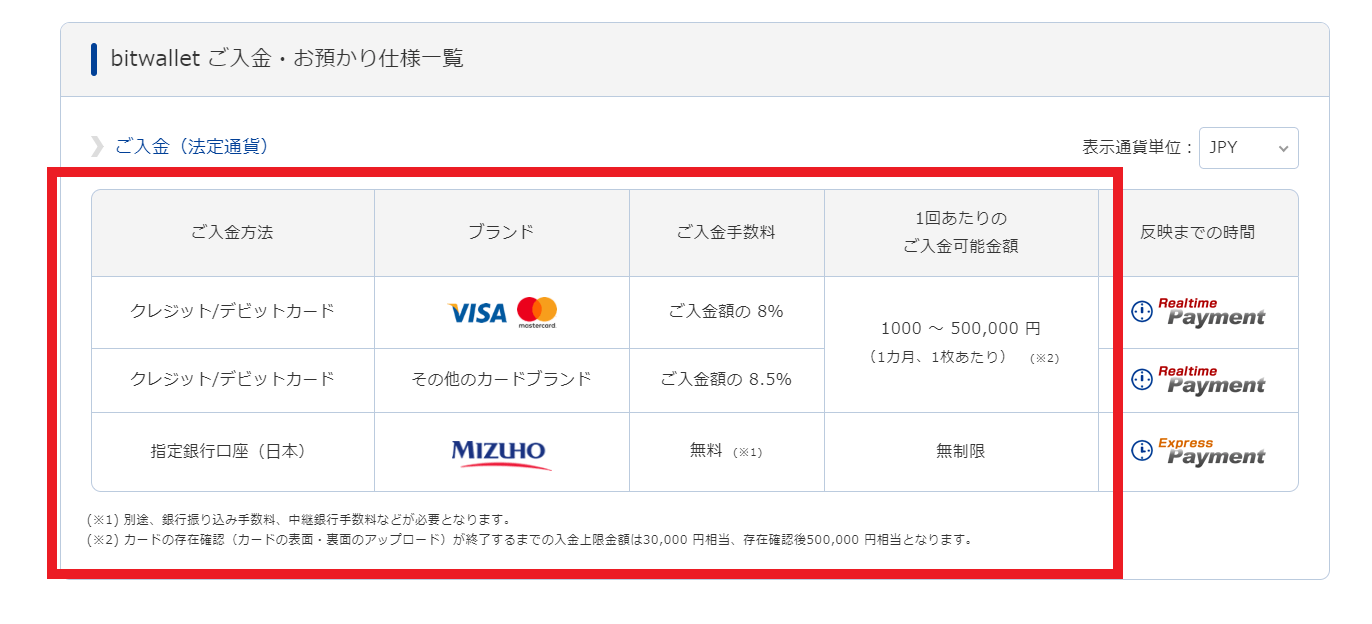This screenshot has width=1372, height=624.
Task: Click the Express Payment icon
Action: click(1198, 452)
